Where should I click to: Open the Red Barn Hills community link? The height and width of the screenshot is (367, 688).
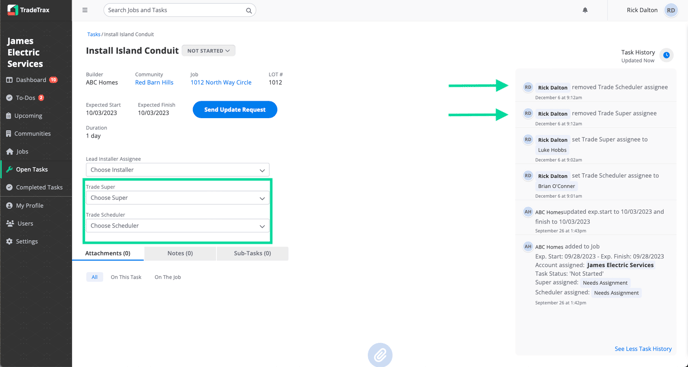[x=154, y=83]
